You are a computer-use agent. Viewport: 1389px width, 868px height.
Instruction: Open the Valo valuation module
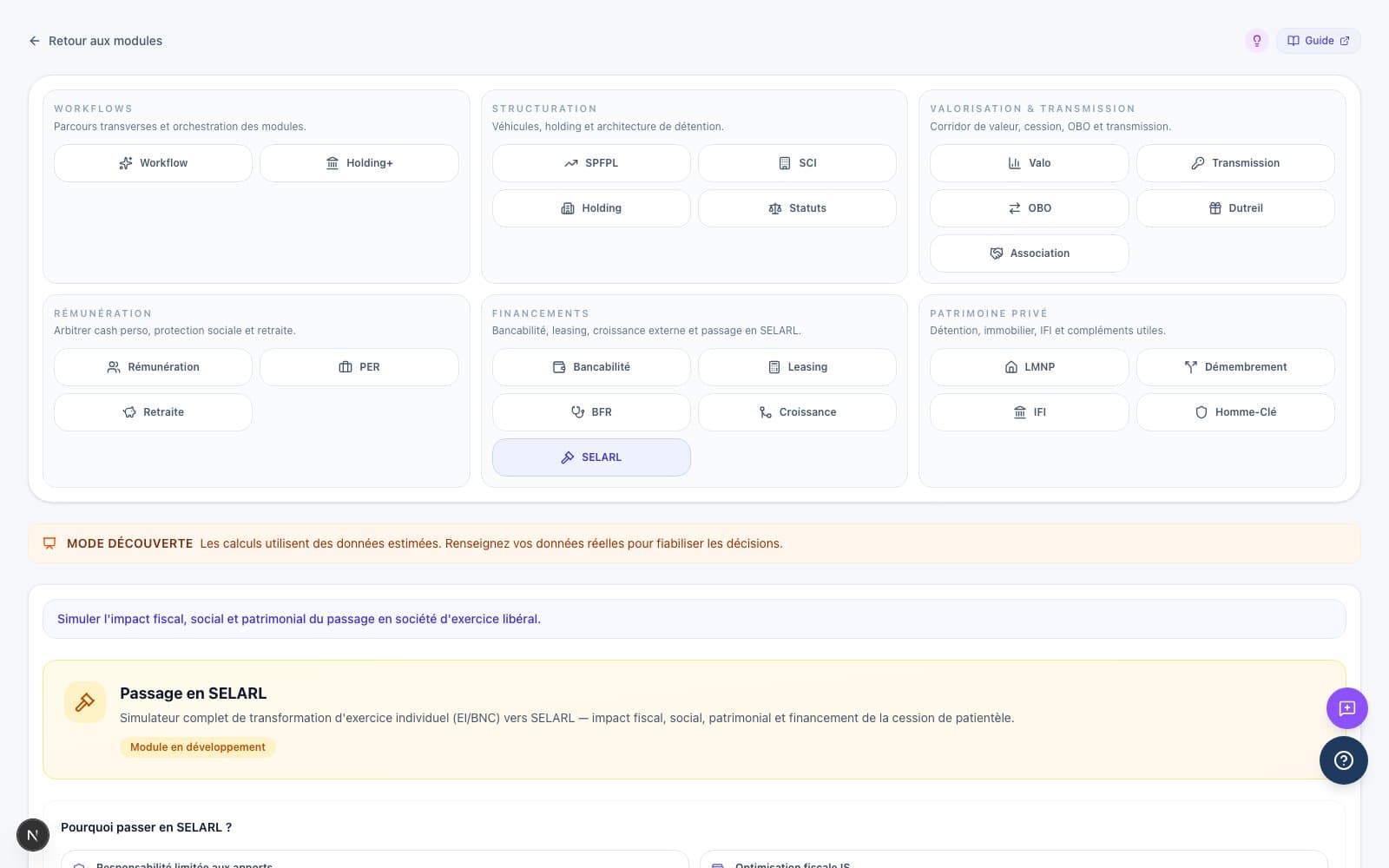click(1029, 163)
